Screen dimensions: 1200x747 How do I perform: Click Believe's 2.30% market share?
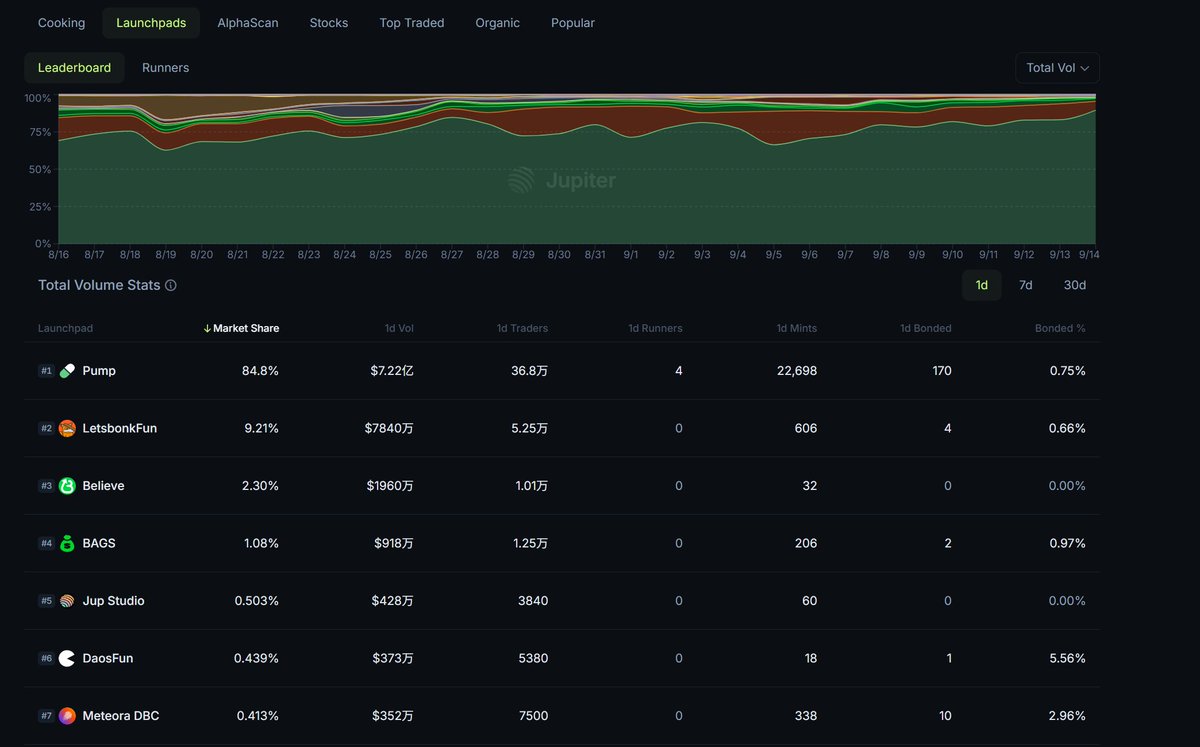[260, 486]
